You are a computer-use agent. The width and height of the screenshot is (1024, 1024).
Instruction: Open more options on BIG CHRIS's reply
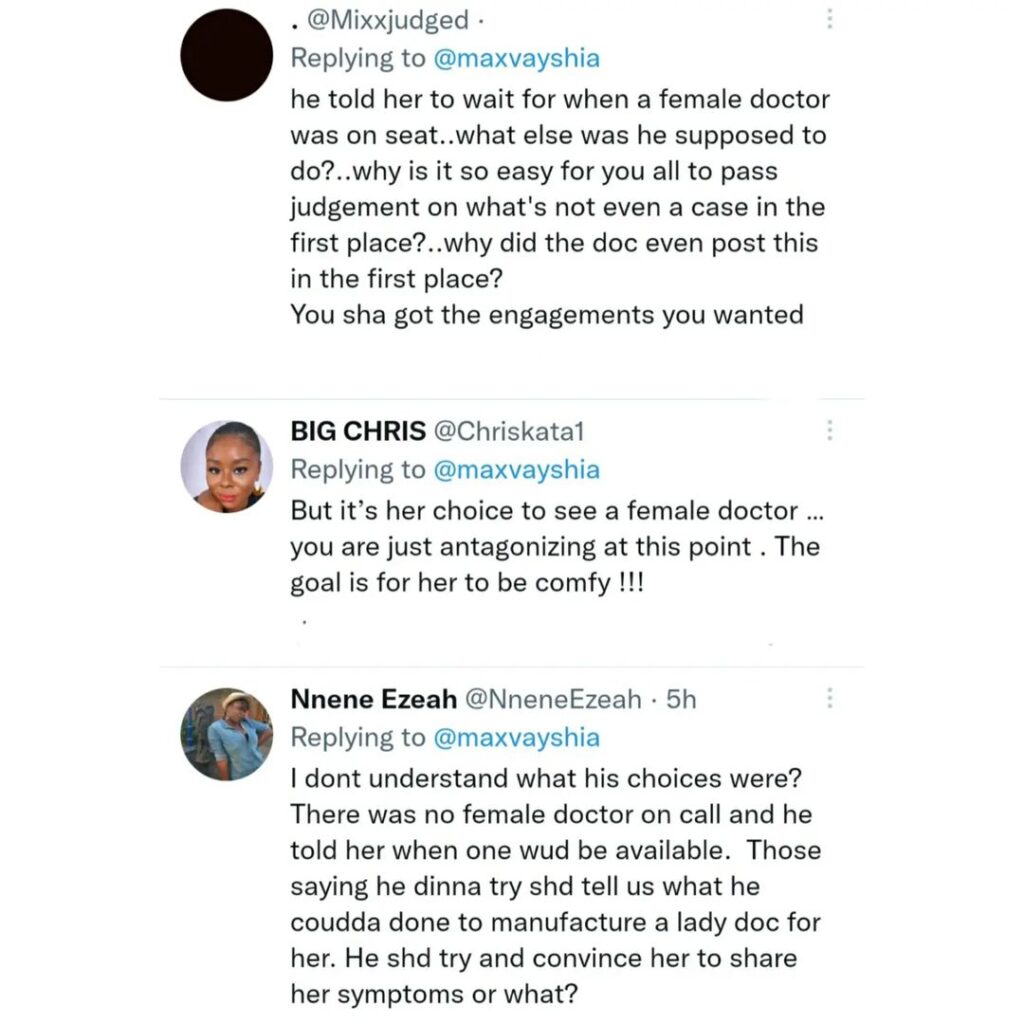829,431
